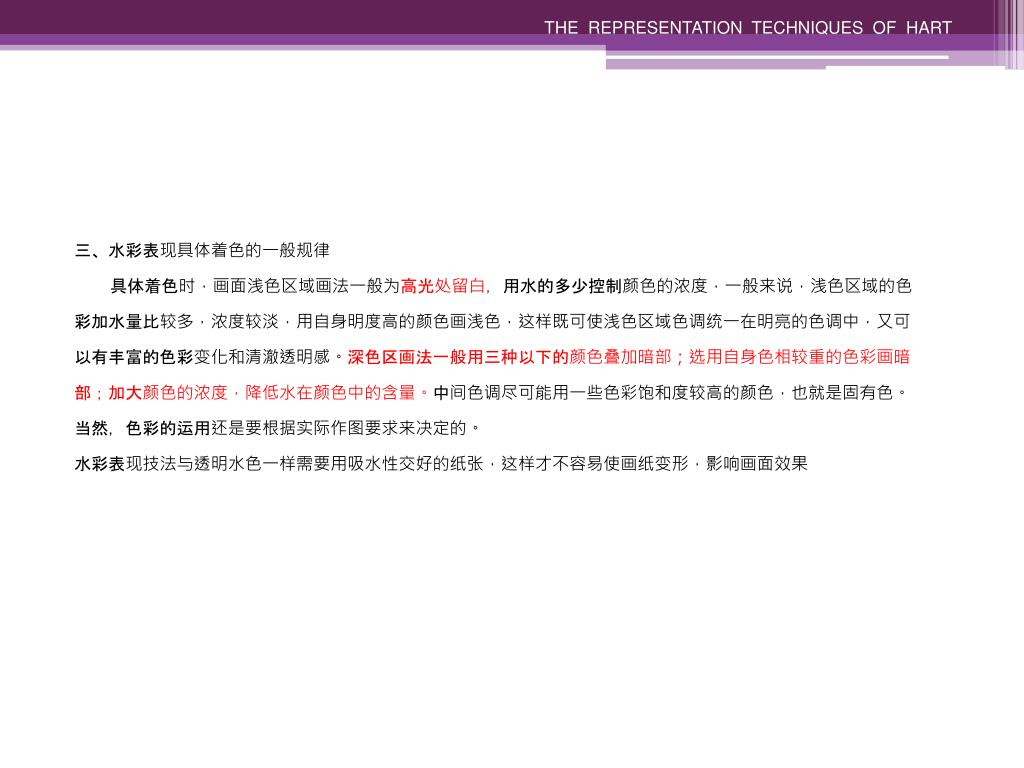
Task: Click the text '浓度较淡'
Action: (245, 321)
